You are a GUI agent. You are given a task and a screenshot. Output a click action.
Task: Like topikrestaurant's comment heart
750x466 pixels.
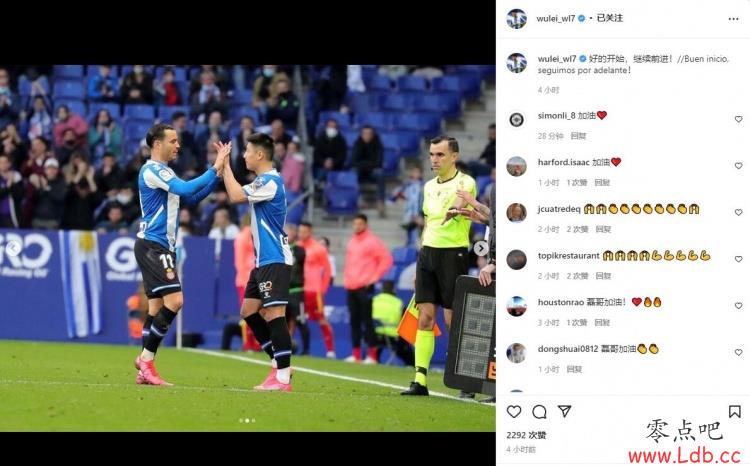(x=739, y=259)
